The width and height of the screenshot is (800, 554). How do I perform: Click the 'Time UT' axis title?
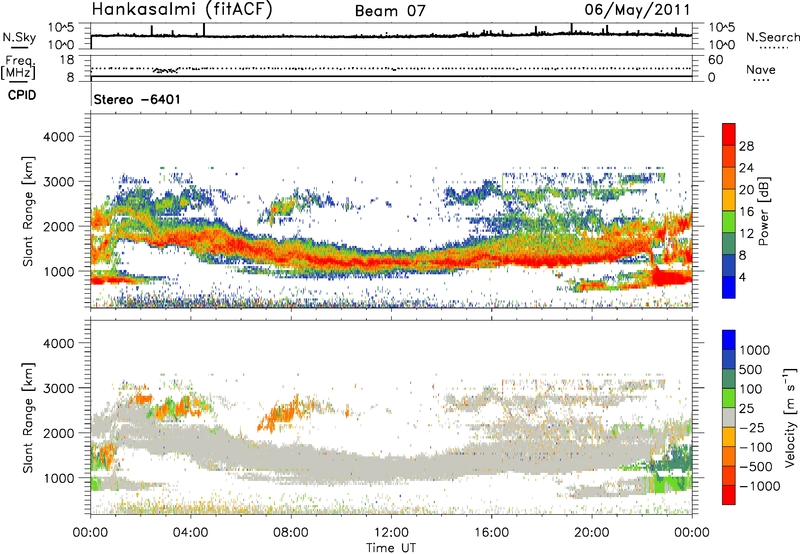[391, 548]
